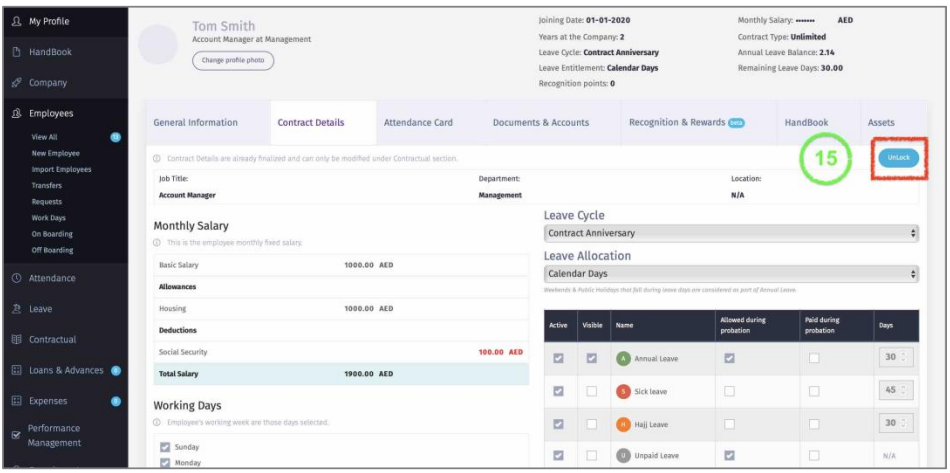950x473 pixels.
Task: Click the Unlock button
Action: [897, 158]
